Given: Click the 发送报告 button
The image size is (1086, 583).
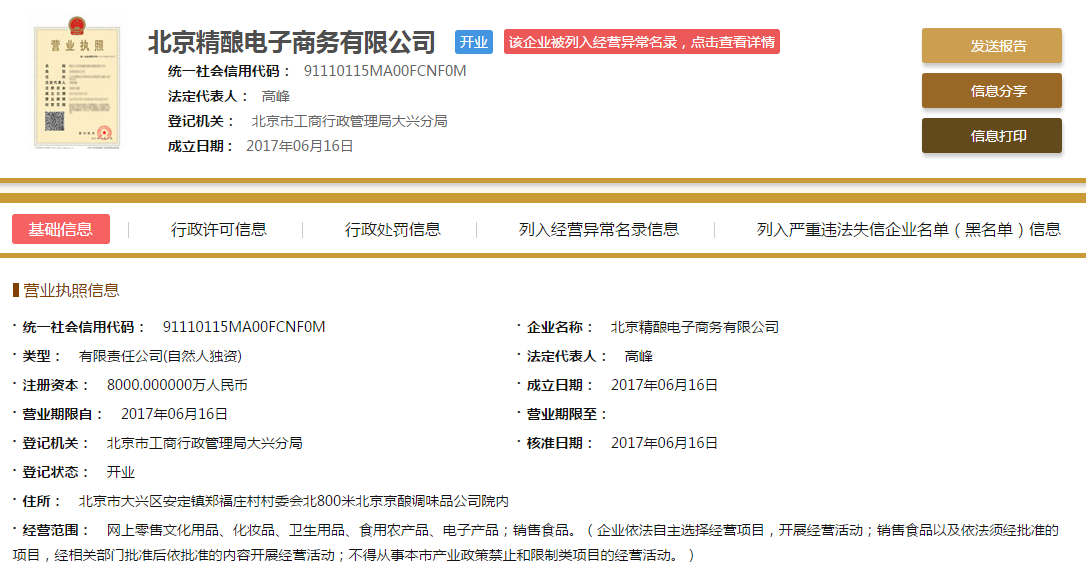Looking at the screenshot, I should point(991,46).
